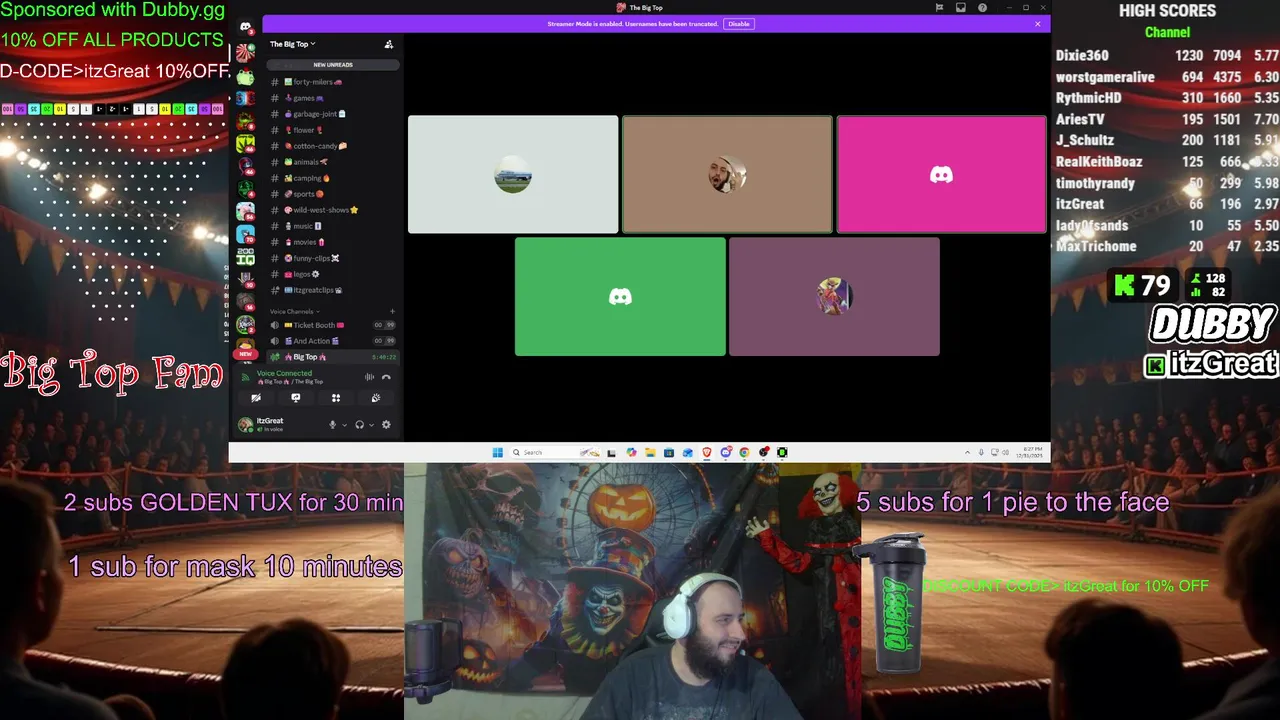Open the connection signal icon beside Voice Connected
This screenshot has width=1280, height=720.
point(247,377)
